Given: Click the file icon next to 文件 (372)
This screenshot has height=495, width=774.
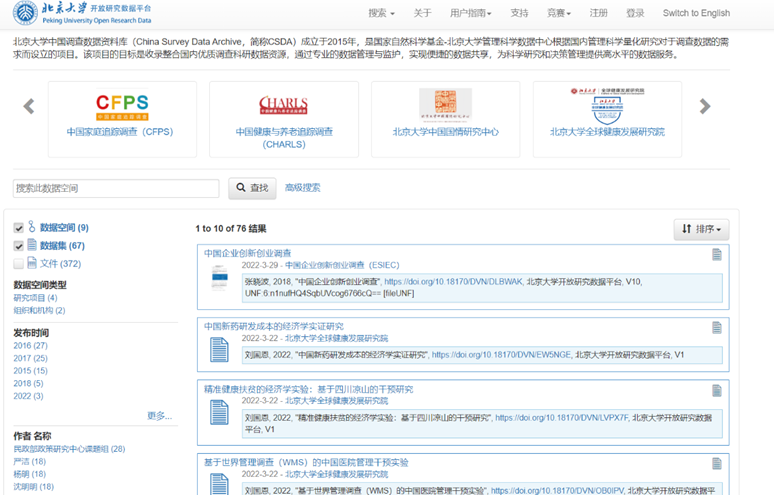Looking at the screenshot, I should (x=32, y=263).
